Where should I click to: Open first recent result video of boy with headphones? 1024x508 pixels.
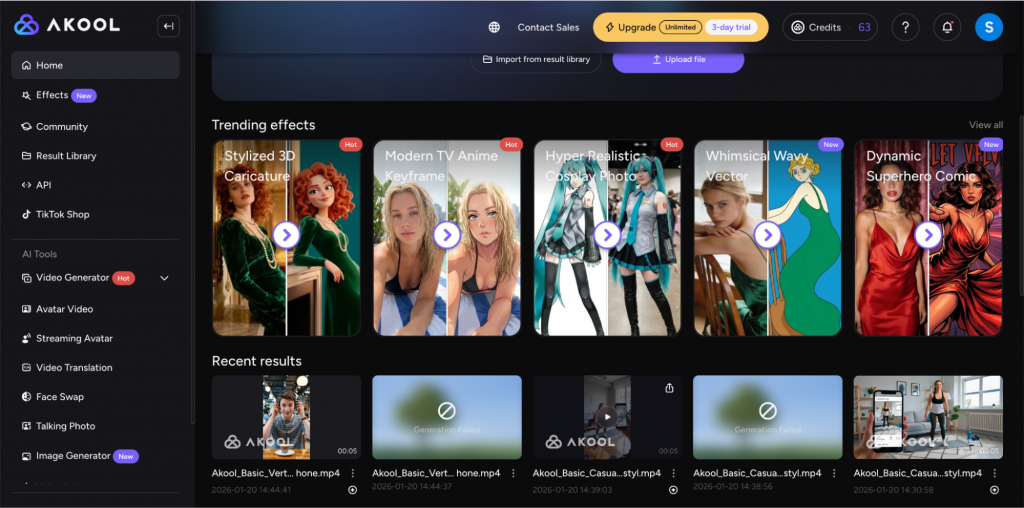pyautogui.click(x=287, y=417)
